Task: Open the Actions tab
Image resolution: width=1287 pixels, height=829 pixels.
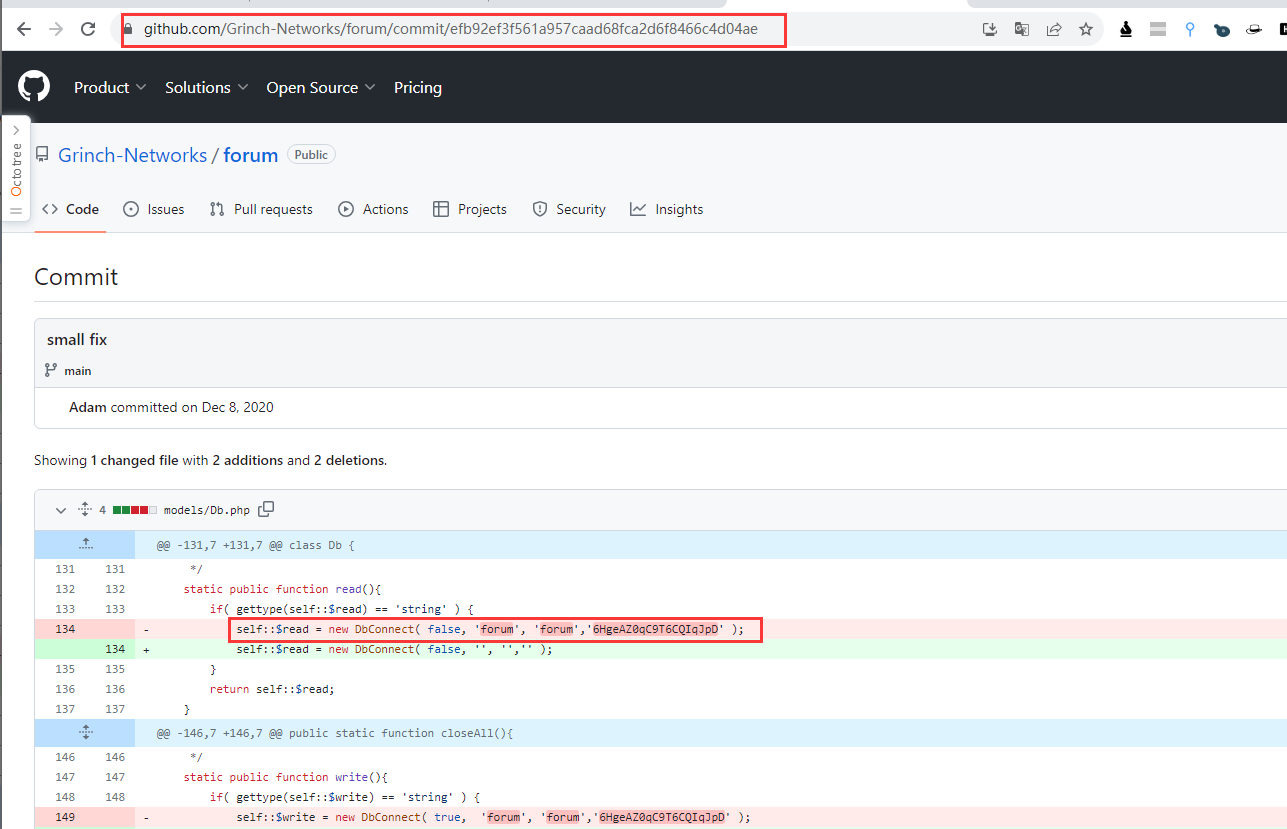Action: [373, 209]
